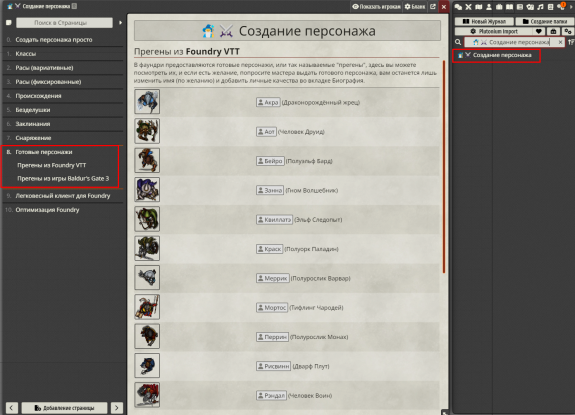Image resolution: width=575 pixels, height=415 pixels.
Task: Click the Мортос character portrait thumbnail
Action: click(x=147, y=307)
